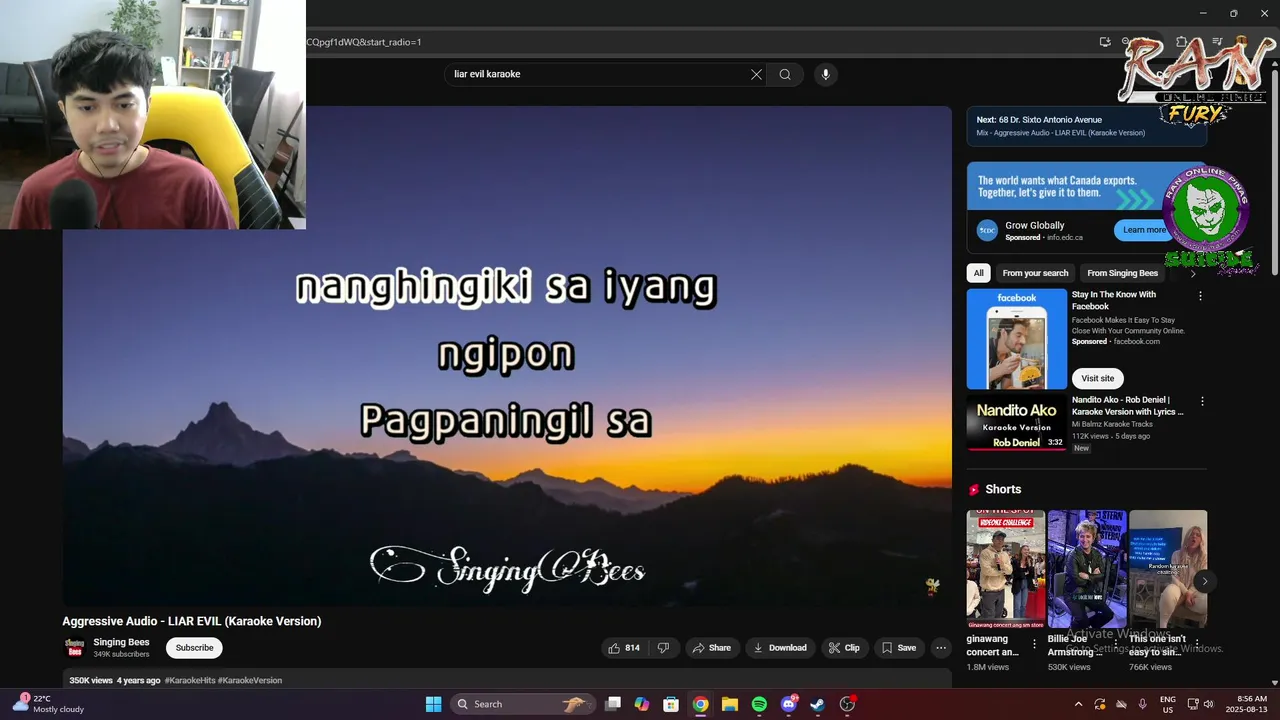Image resolution: width=1280 pixels, height=720 pixels.
Task: Open options for Nandito Ako video
Action: tap(1202, 401)
